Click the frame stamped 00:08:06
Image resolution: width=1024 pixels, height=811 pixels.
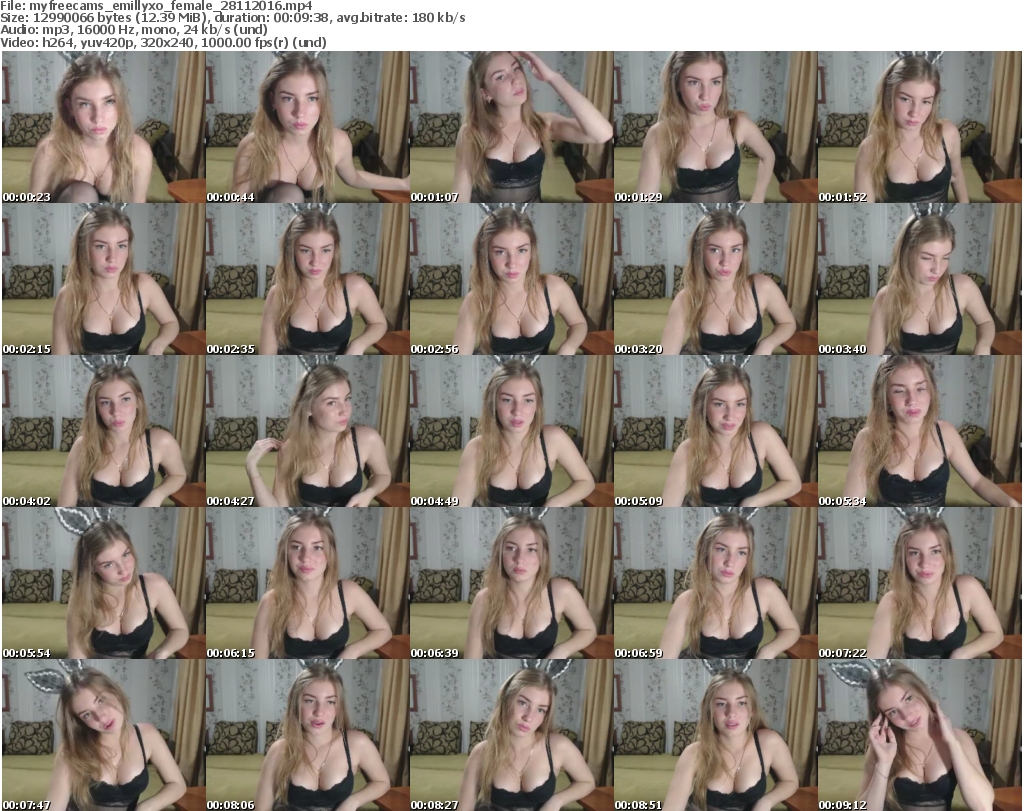pyautogui.click(x=308, y=735)
